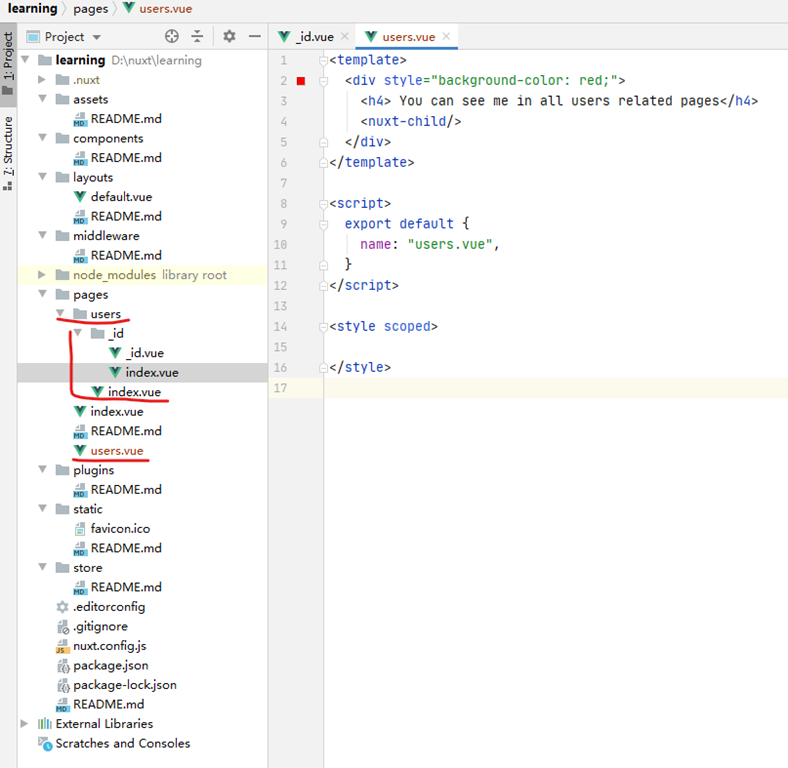This screenshot has height=768, width=788.
Task: Click the red color swatch in gutter line 2
Action: pos(301,81)
